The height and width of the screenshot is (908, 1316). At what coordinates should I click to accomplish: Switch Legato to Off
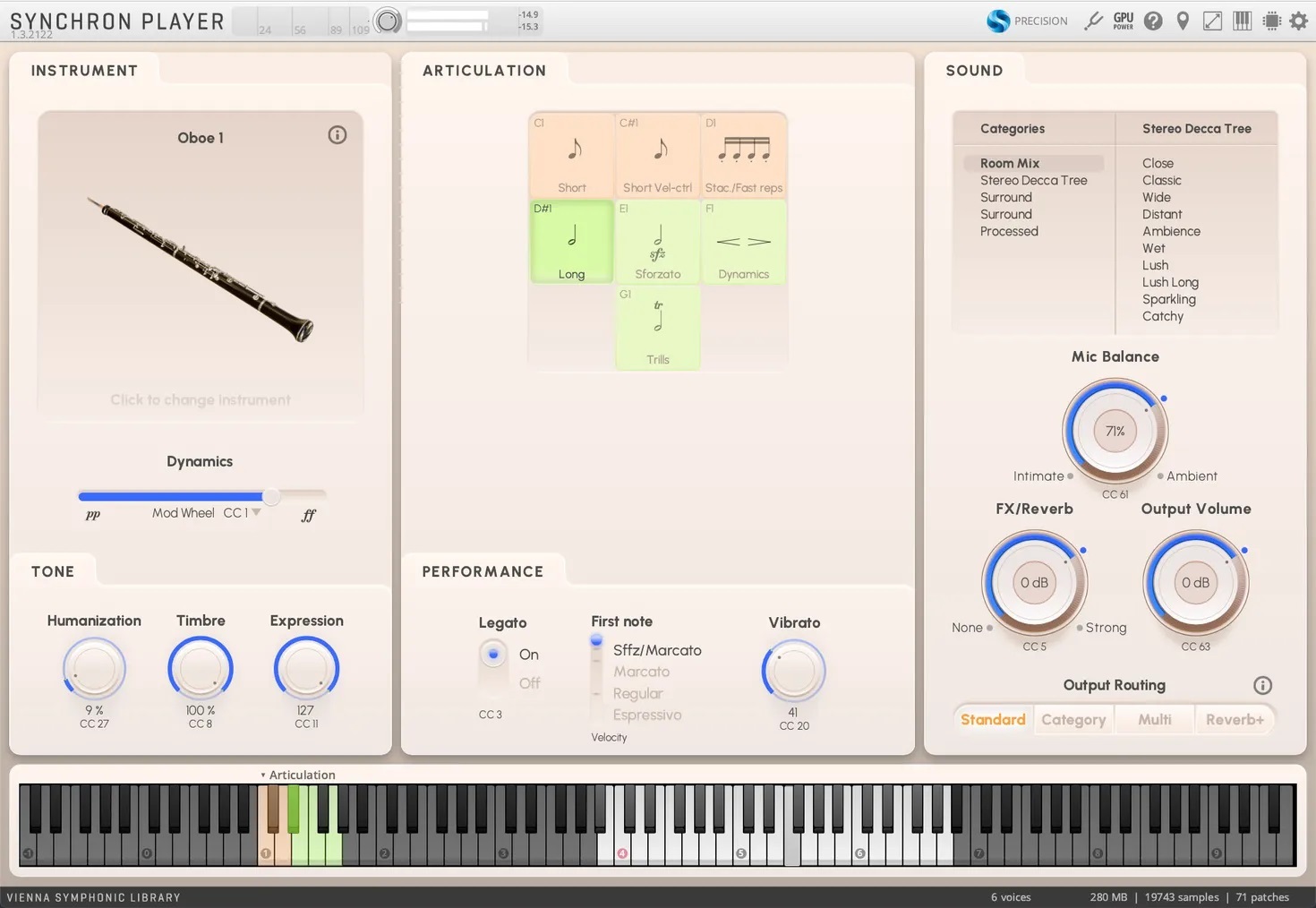tap(529, 683)
